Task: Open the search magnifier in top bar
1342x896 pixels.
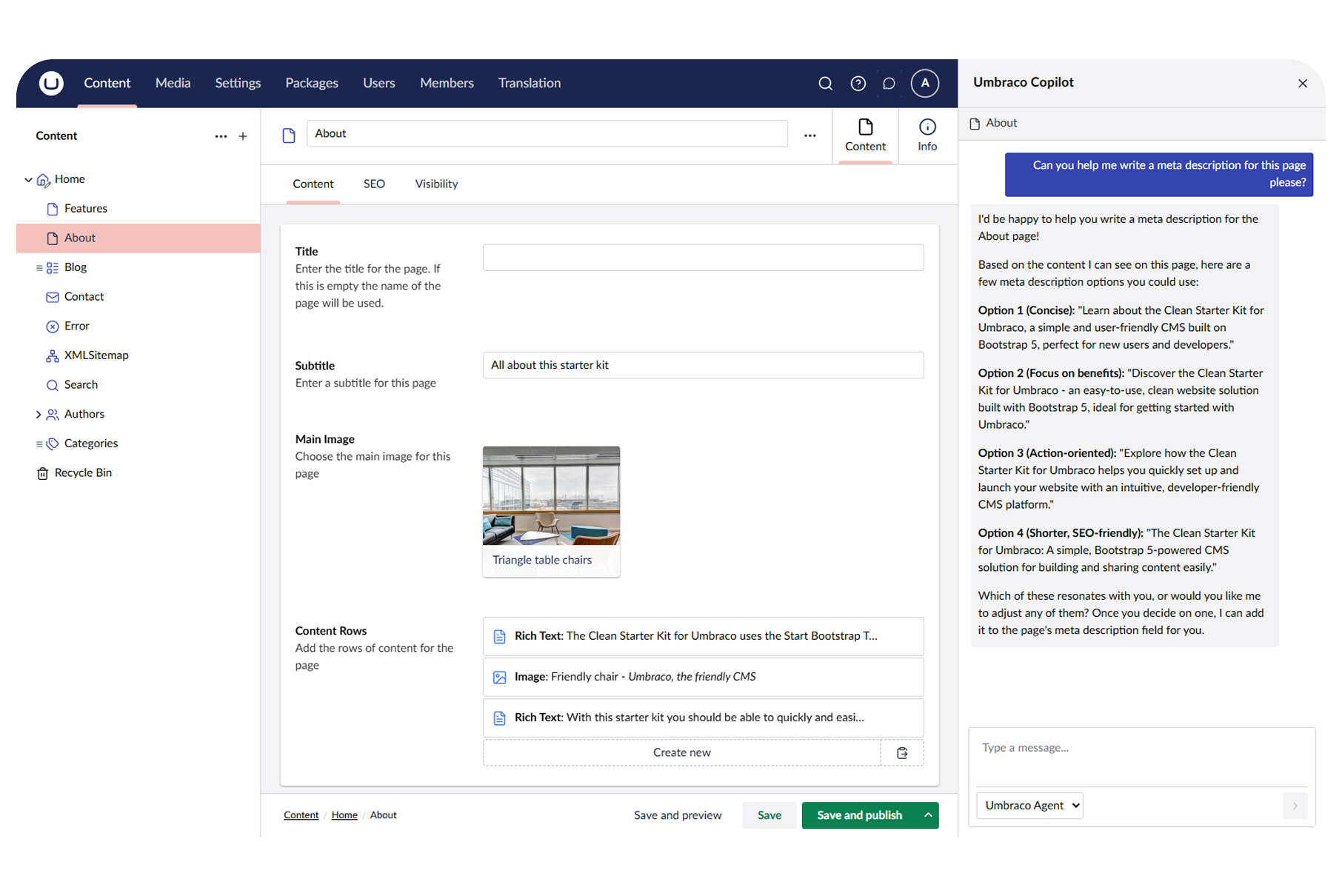Action: (x=825, y=84)
